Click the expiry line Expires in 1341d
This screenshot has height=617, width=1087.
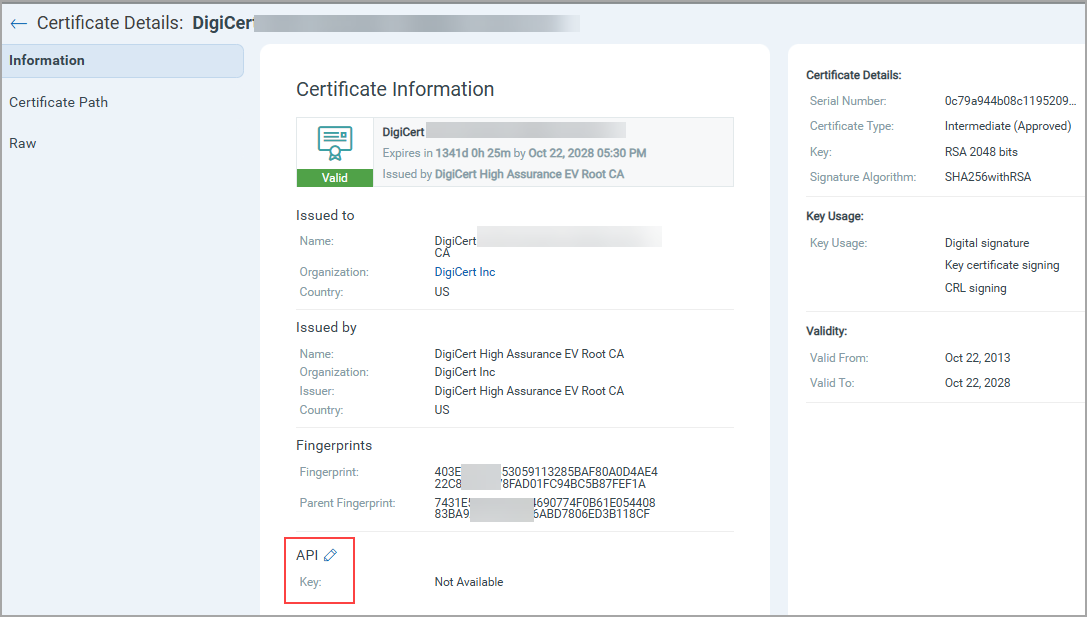click(x=514, y=153)
